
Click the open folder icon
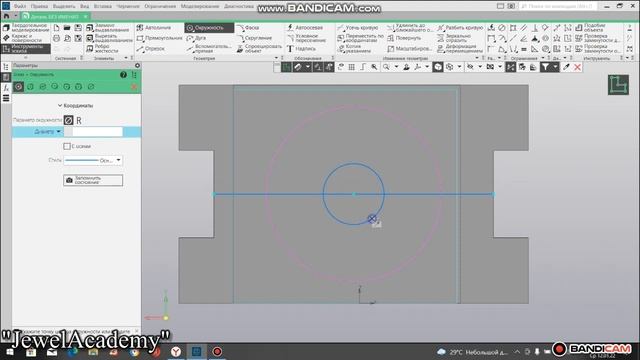point(67,28)
